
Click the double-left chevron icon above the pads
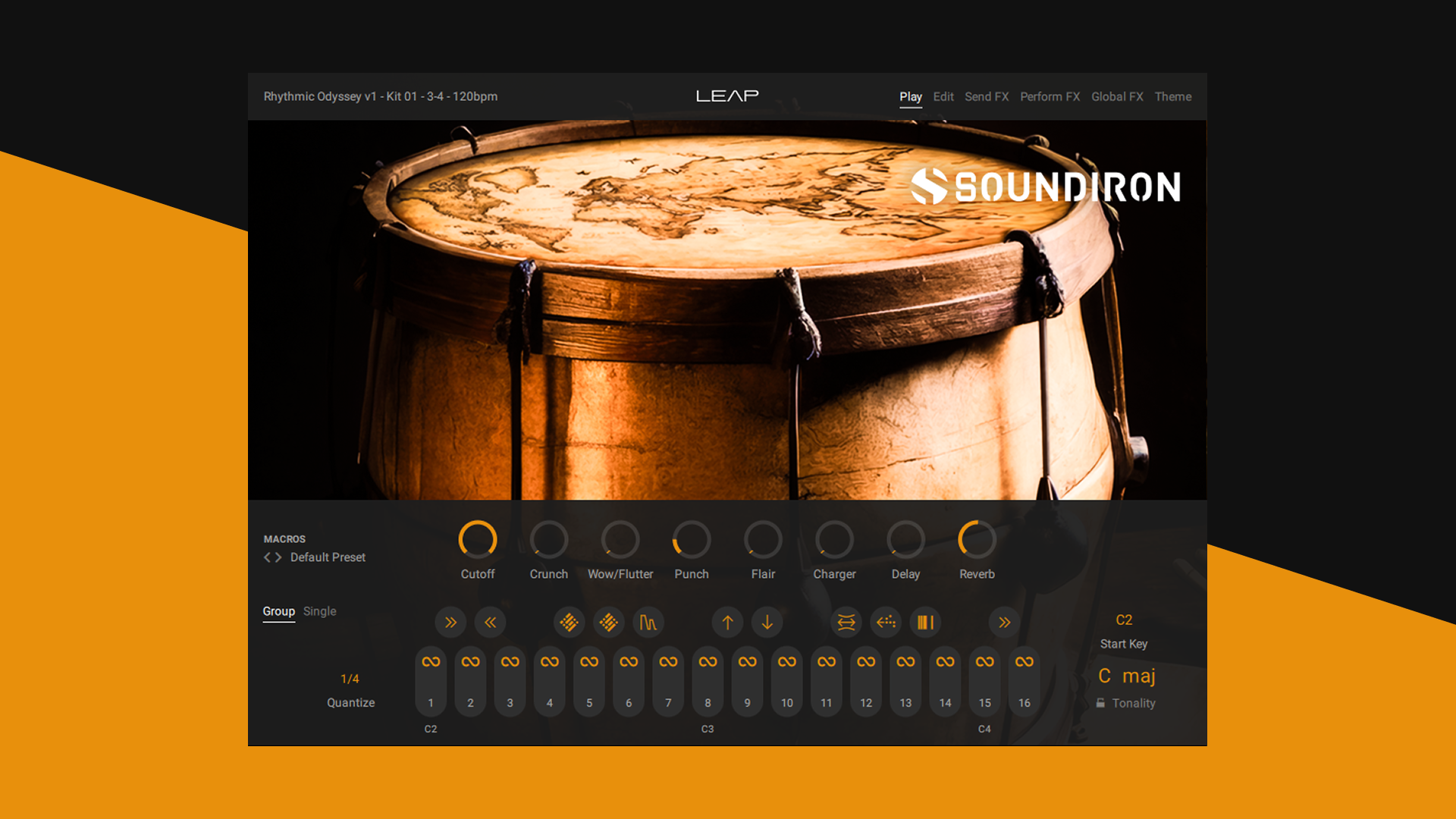[x=490, y=623]
